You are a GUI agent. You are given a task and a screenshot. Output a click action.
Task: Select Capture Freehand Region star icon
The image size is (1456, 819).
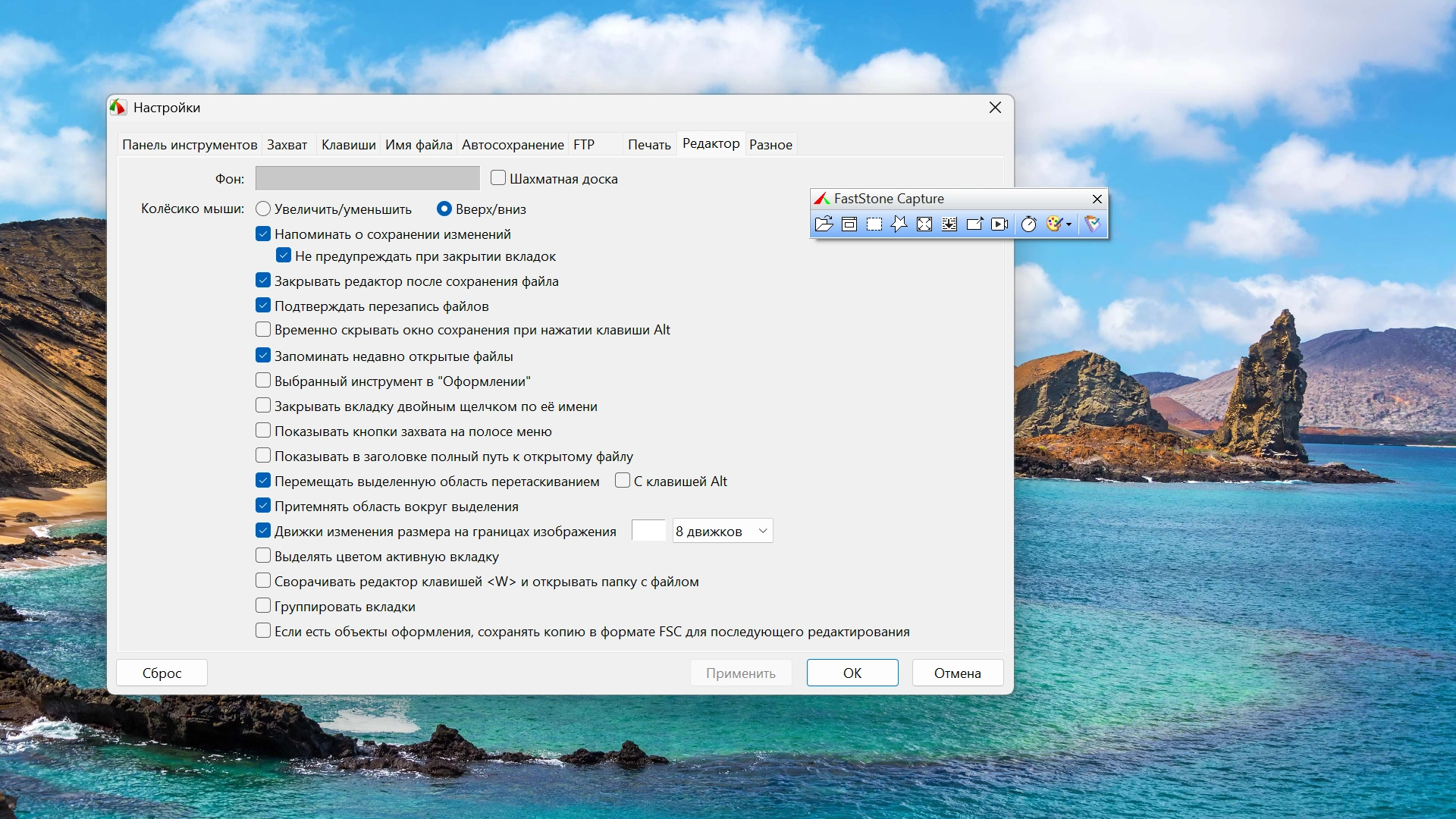(x=899, y=224)
